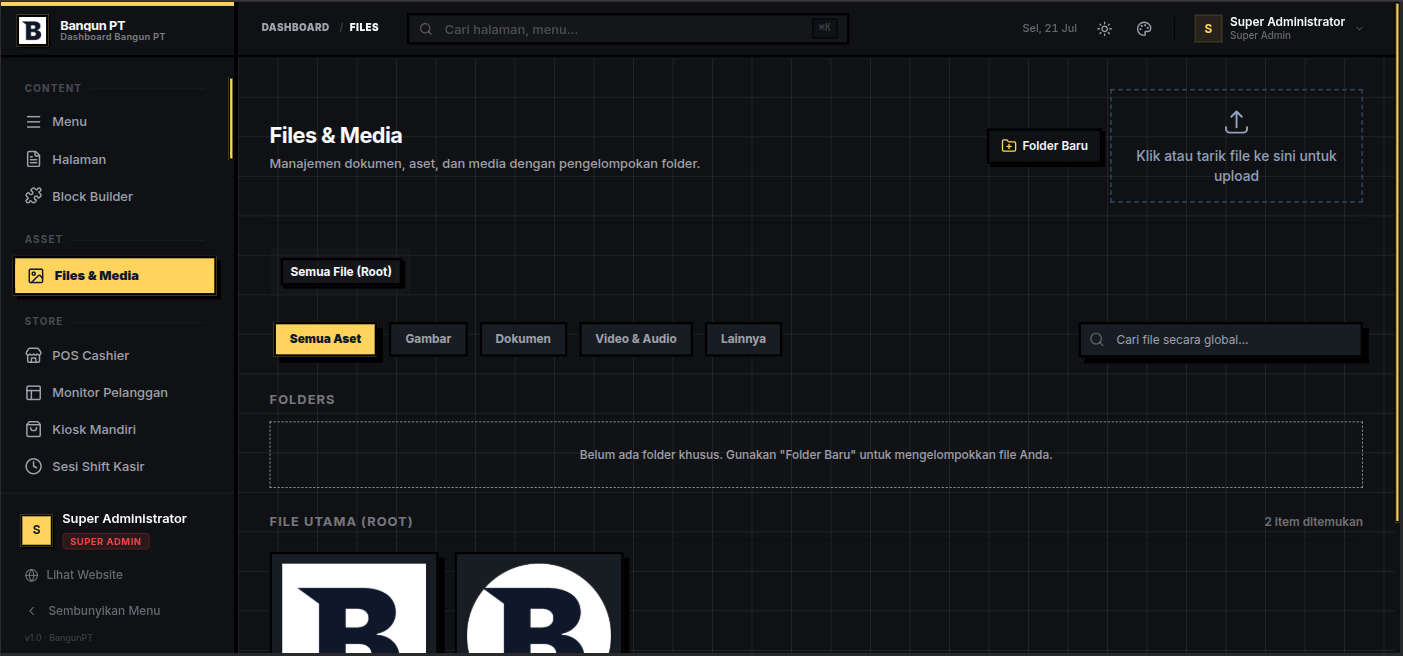This screenshot has height=656, width=1403.
Task: Click the Menu hamburger icon
Action: pyautogui.click(x=33, y=122)
